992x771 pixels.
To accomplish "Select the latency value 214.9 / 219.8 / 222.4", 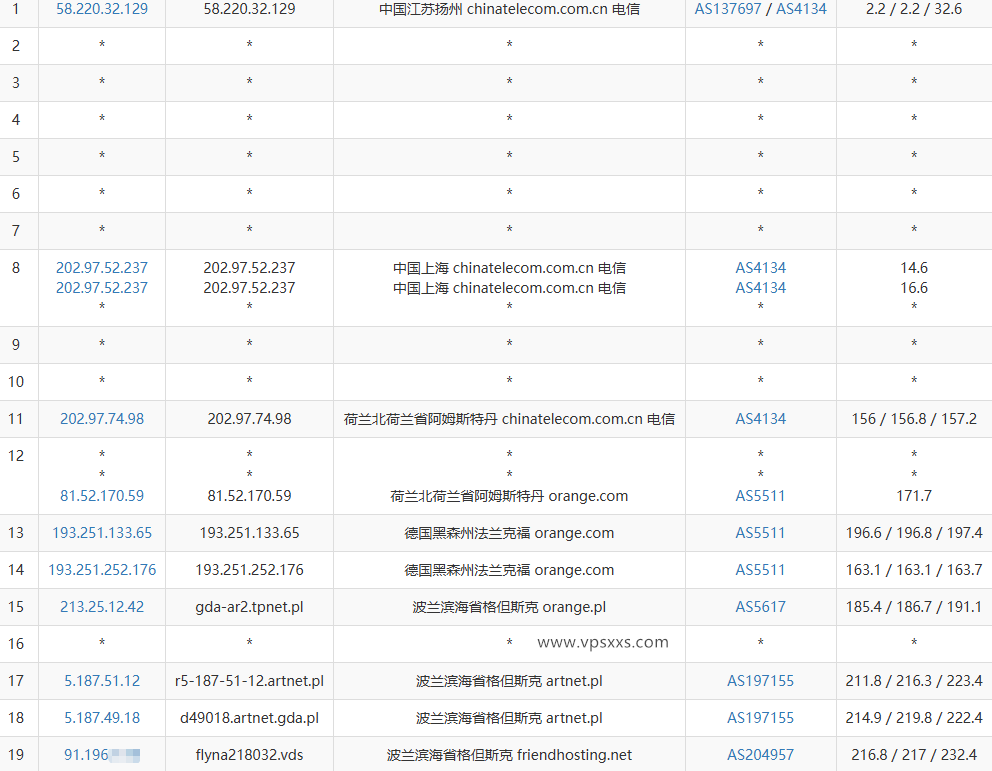I will coord(914,718).
